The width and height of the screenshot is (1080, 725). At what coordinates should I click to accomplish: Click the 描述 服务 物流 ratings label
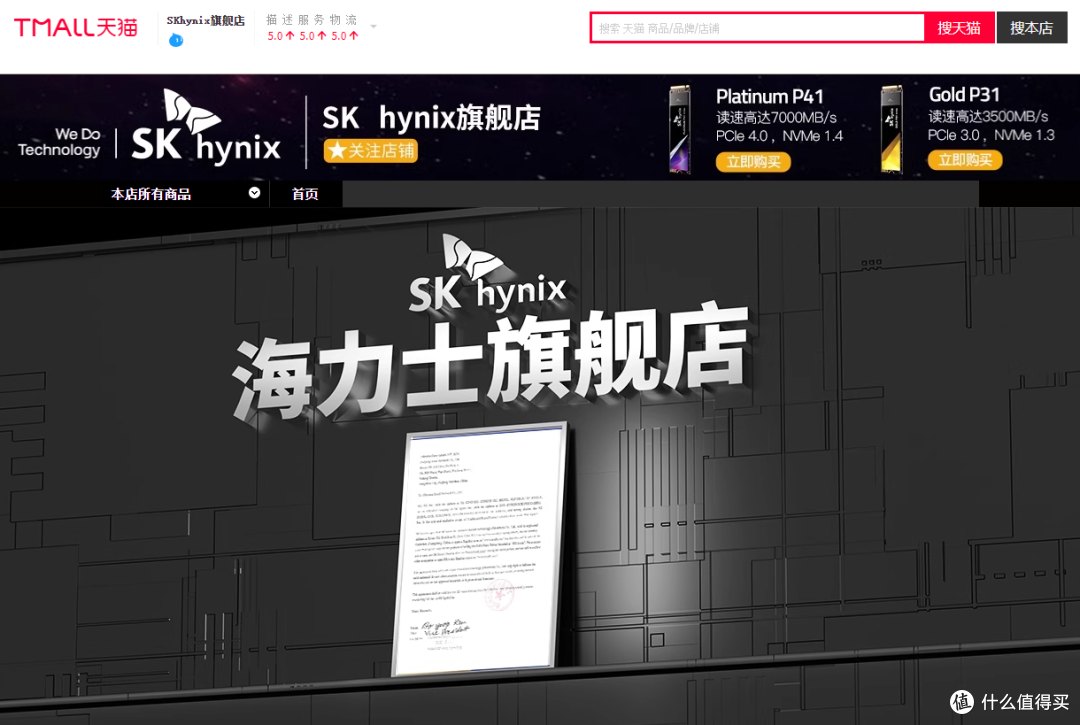(311, 19)
